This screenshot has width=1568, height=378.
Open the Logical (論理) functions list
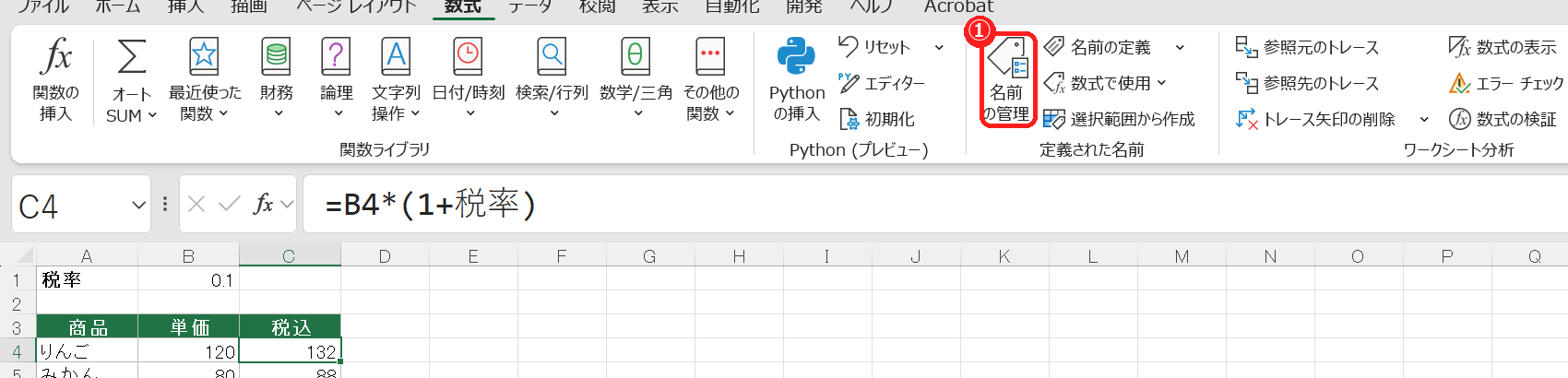tap(336, 80)
